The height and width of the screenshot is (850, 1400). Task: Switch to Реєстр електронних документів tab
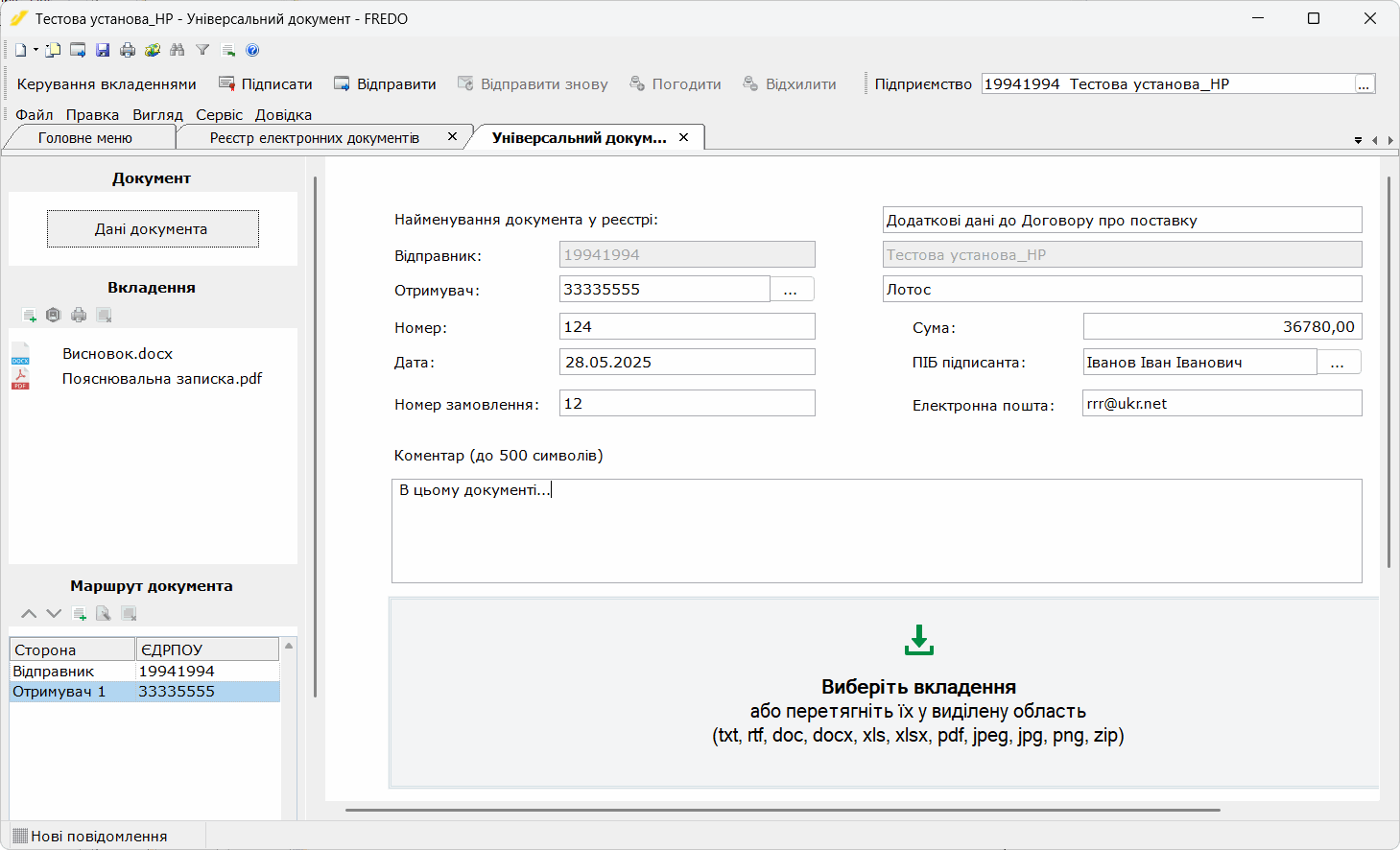point(315,138)
